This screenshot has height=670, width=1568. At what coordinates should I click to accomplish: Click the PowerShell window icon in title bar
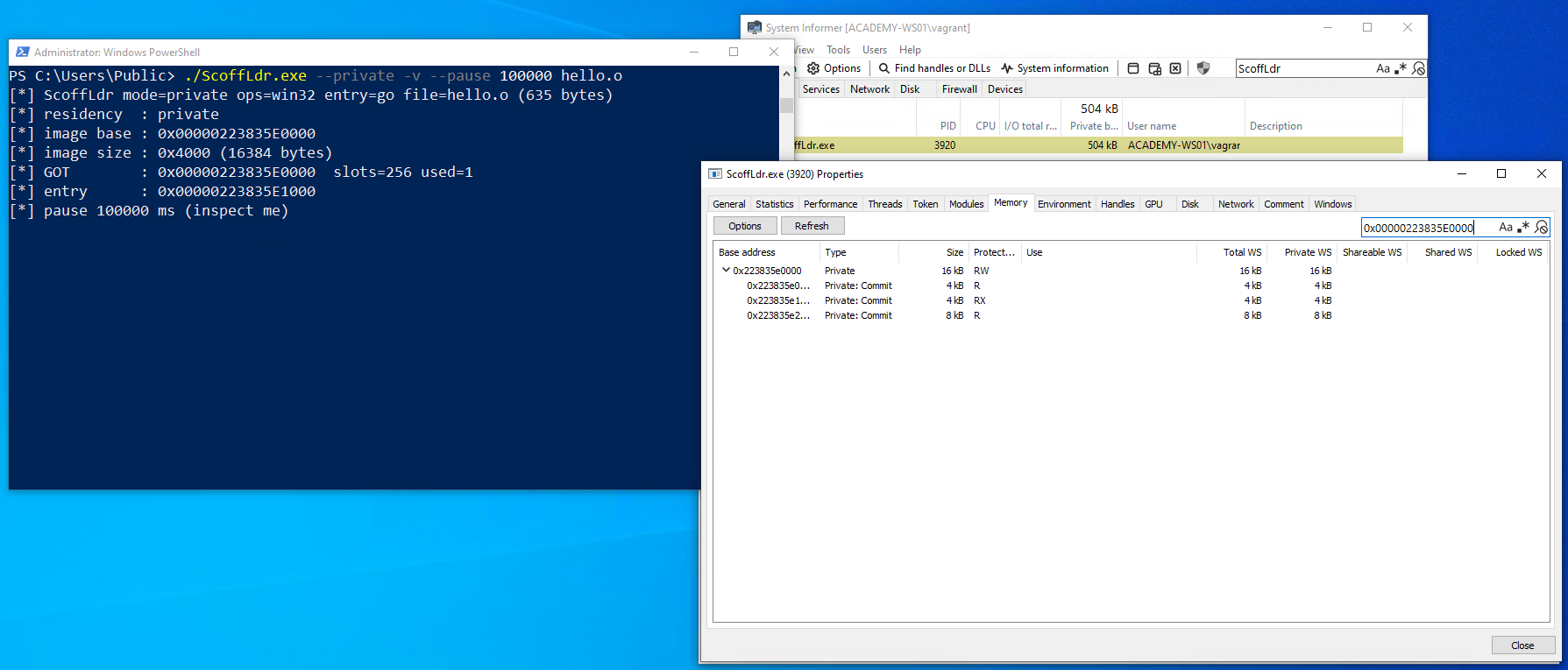(x=23, y=53)
